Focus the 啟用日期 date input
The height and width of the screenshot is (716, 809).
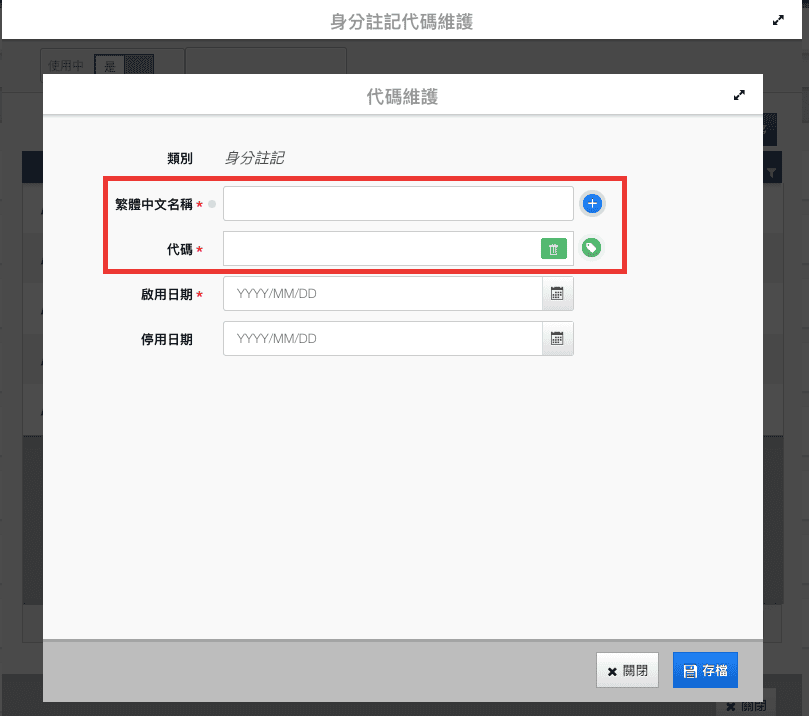[x=382, y=294]
